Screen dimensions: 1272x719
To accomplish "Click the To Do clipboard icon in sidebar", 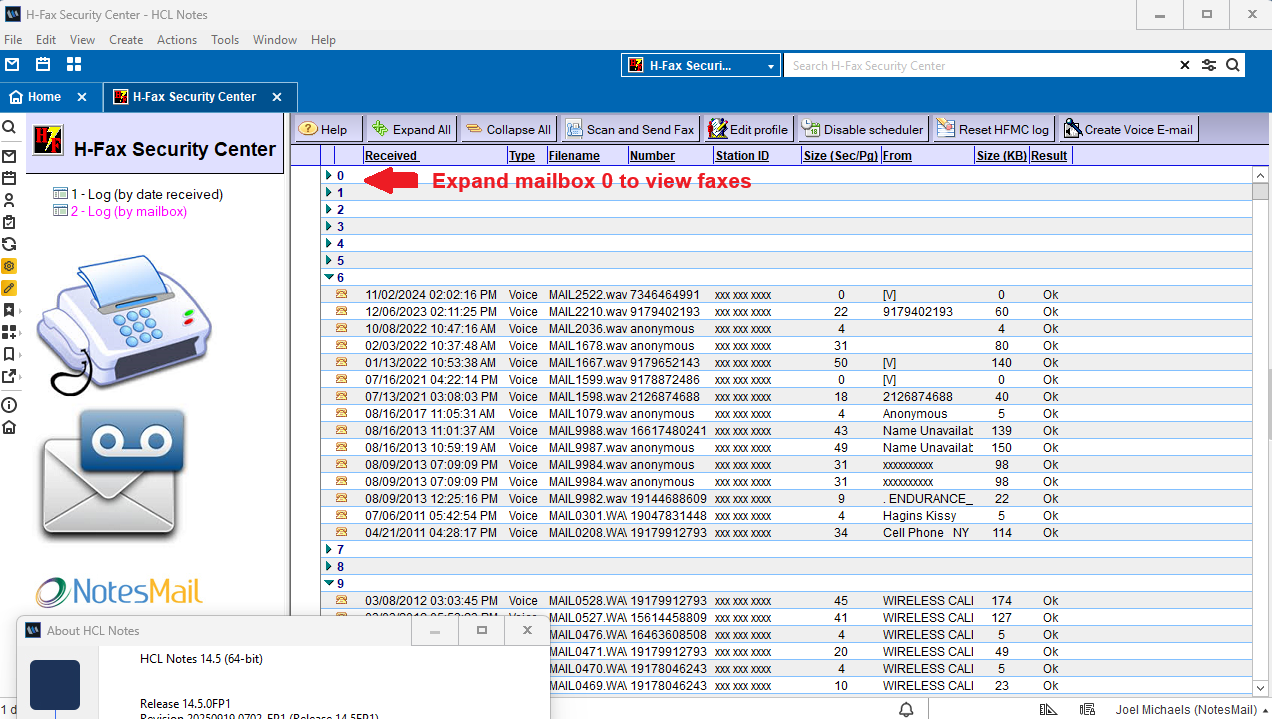I will [9, 222].
